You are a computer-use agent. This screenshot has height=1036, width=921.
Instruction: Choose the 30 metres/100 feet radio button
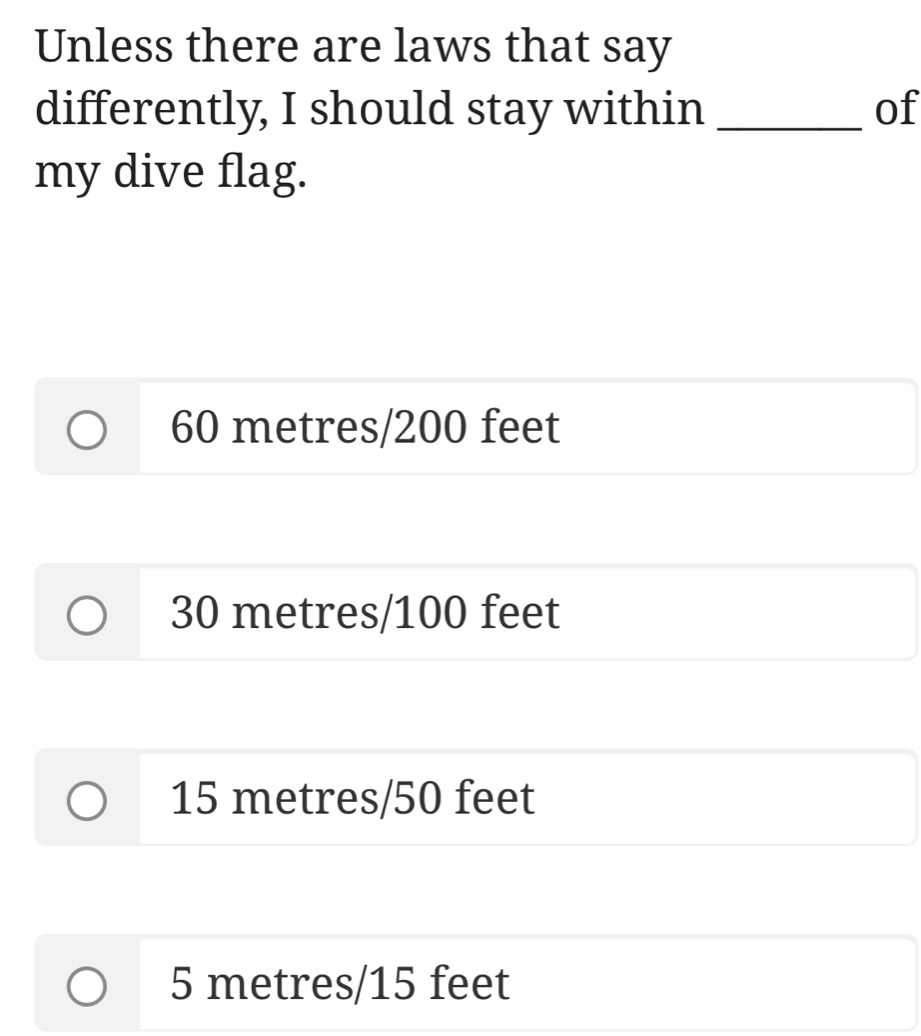(x=87, y=614)
